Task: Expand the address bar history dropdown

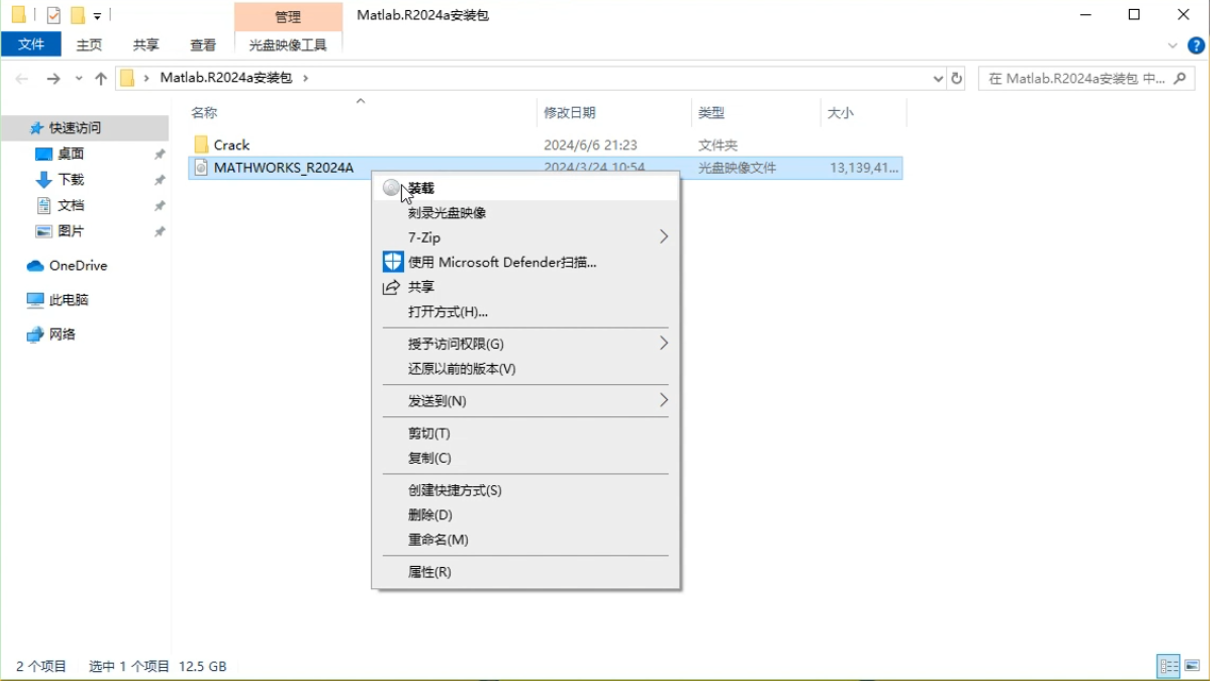Action: (938, 78)
